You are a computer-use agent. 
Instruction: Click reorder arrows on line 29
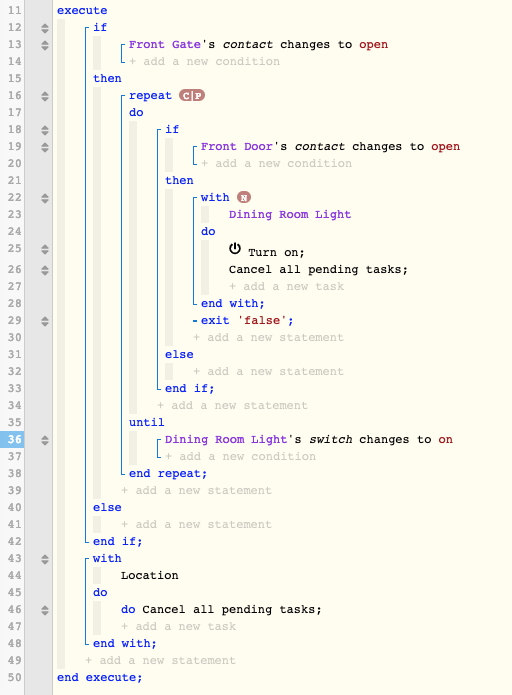click(x=45, y=321)
